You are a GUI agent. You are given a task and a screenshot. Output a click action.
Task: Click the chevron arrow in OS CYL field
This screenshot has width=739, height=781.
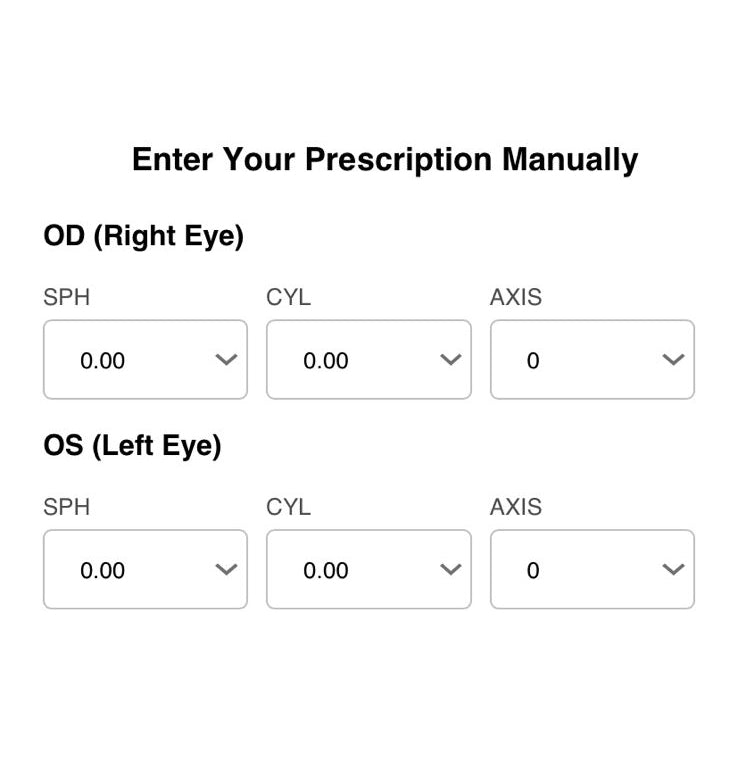[450, 570]
